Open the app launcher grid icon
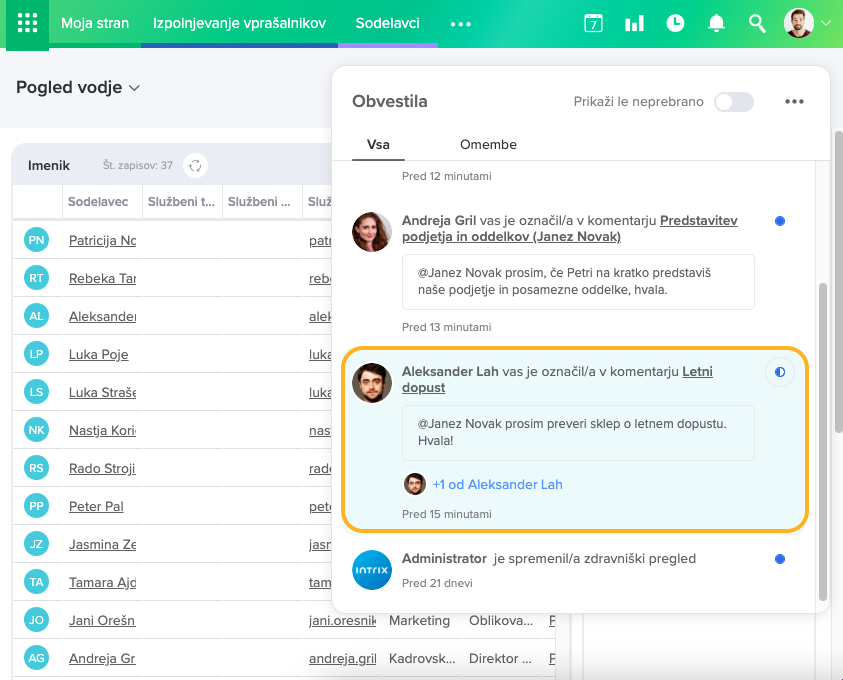The width and height of the screenshot is (843, 680). [27, 23]
